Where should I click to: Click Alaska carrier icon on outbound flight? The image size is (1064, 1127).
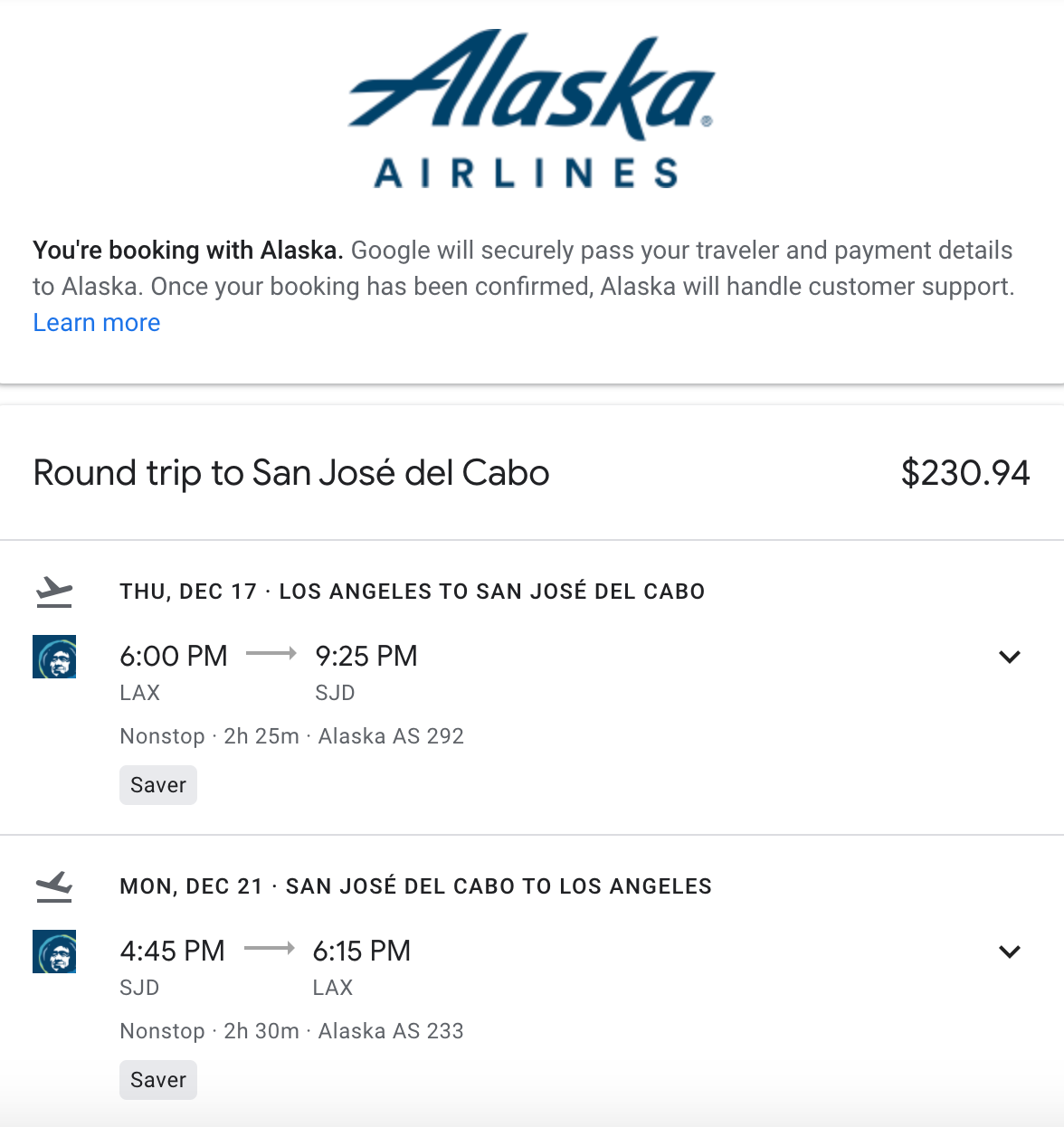(54, 657)
